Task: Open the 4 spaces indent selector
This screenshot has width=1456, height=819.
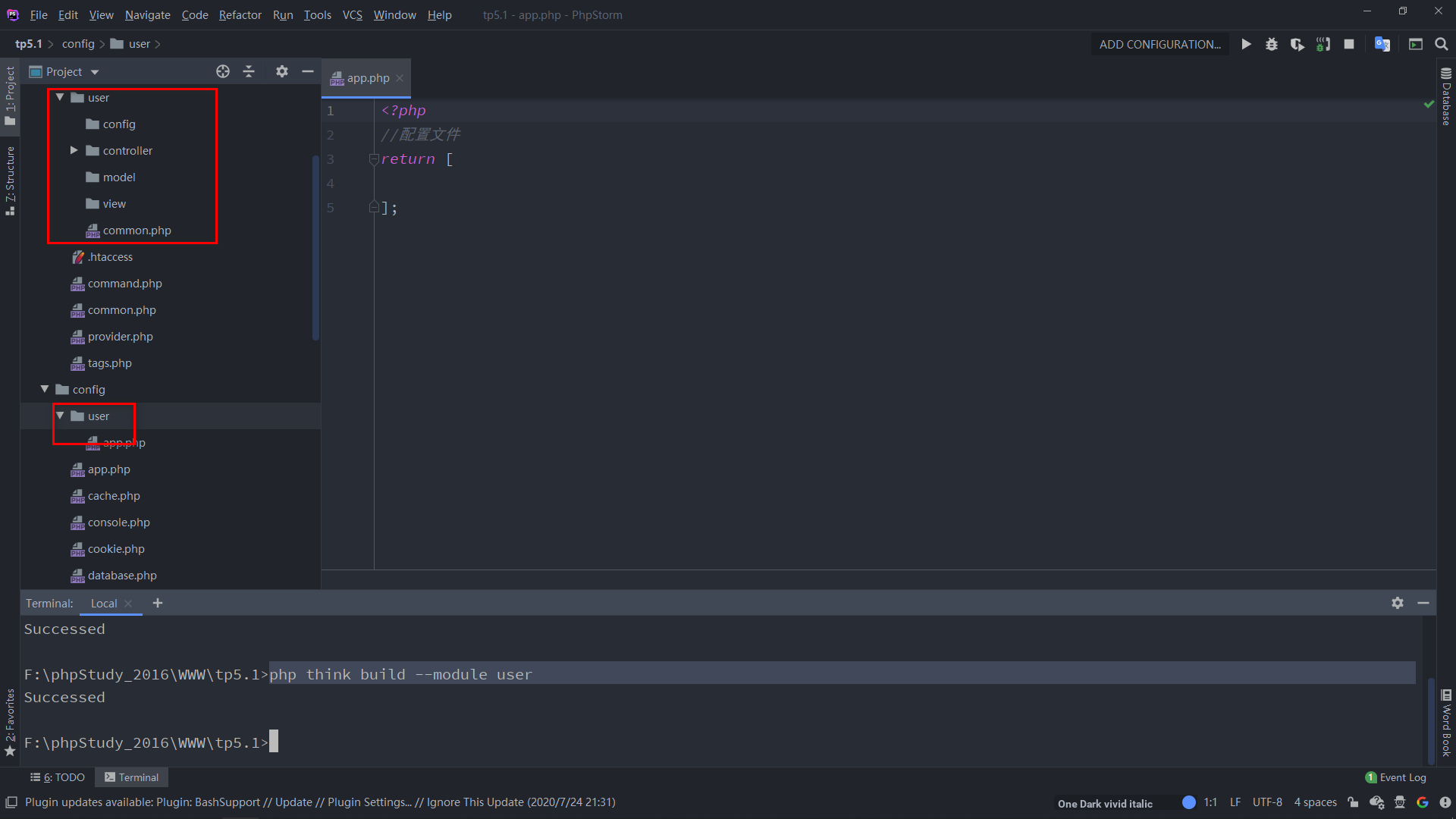Action: click(x=1315, y=802)
